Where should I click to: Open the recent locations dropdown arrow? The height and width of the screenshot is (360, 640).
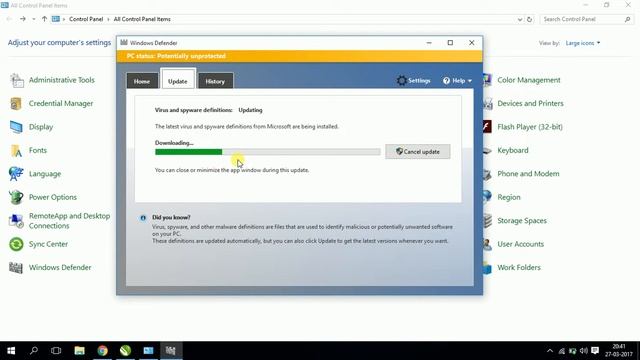tap(33, 19)
